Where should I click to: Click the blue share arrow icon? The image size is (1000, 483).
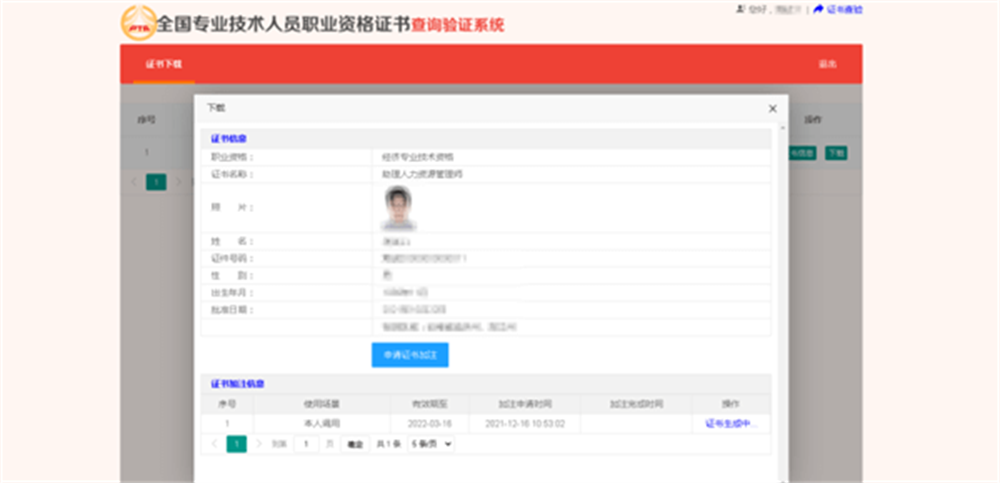[819, 9]
